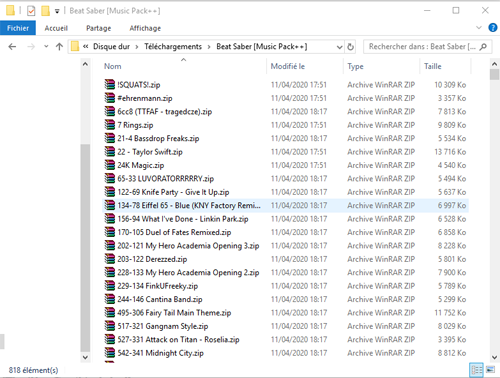Go up one folder level
The width and height of the screenshot is (500, 378).
59,47
